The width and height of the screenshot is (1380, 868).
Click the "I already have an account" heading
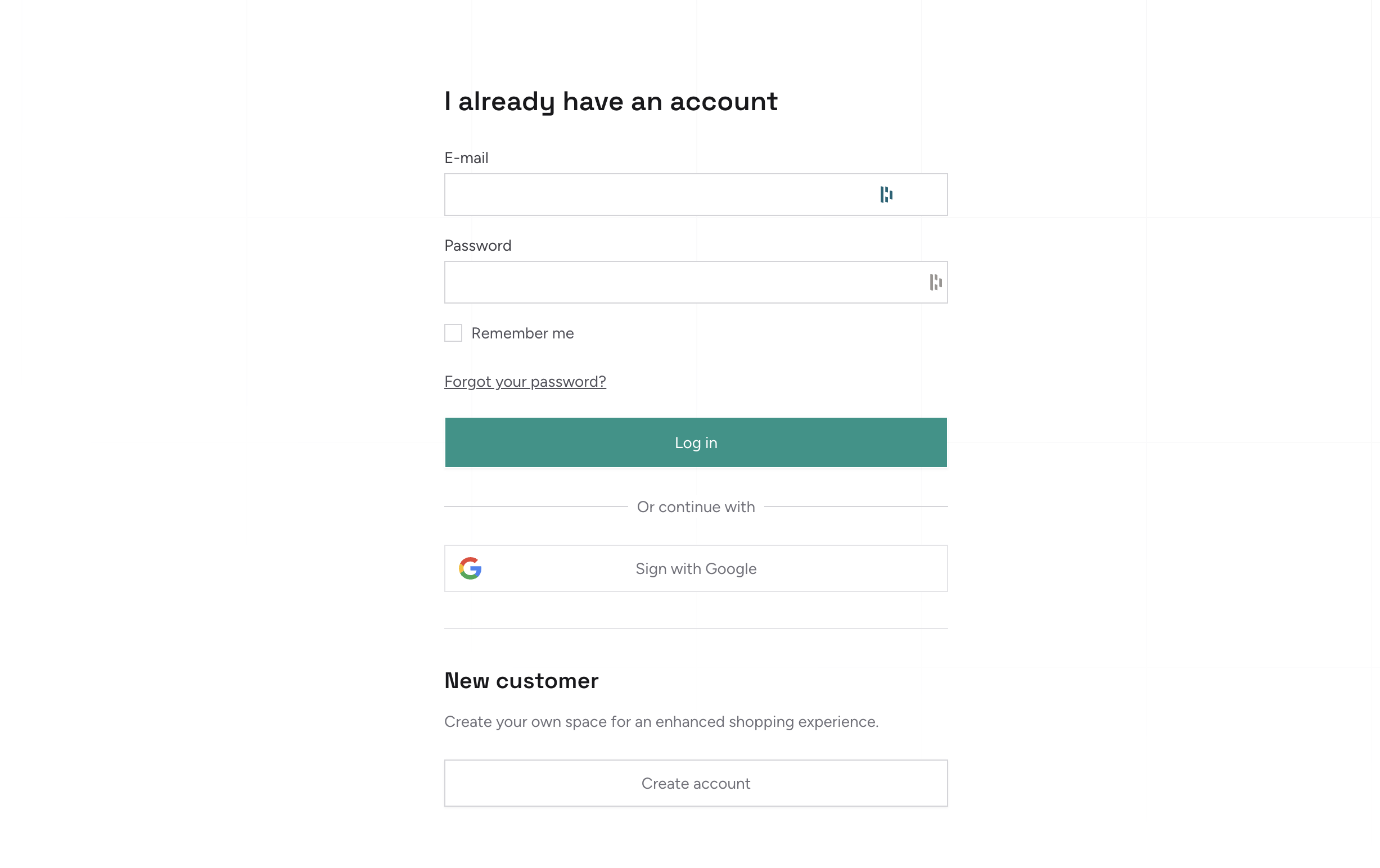611,102
